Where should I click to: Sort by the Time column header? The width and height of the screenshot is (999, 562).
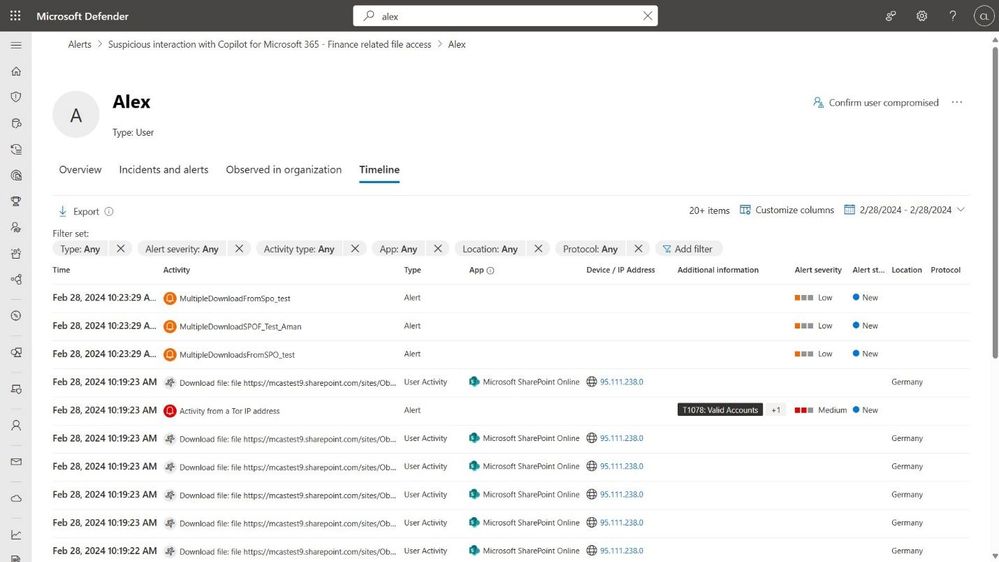(61, 270)
